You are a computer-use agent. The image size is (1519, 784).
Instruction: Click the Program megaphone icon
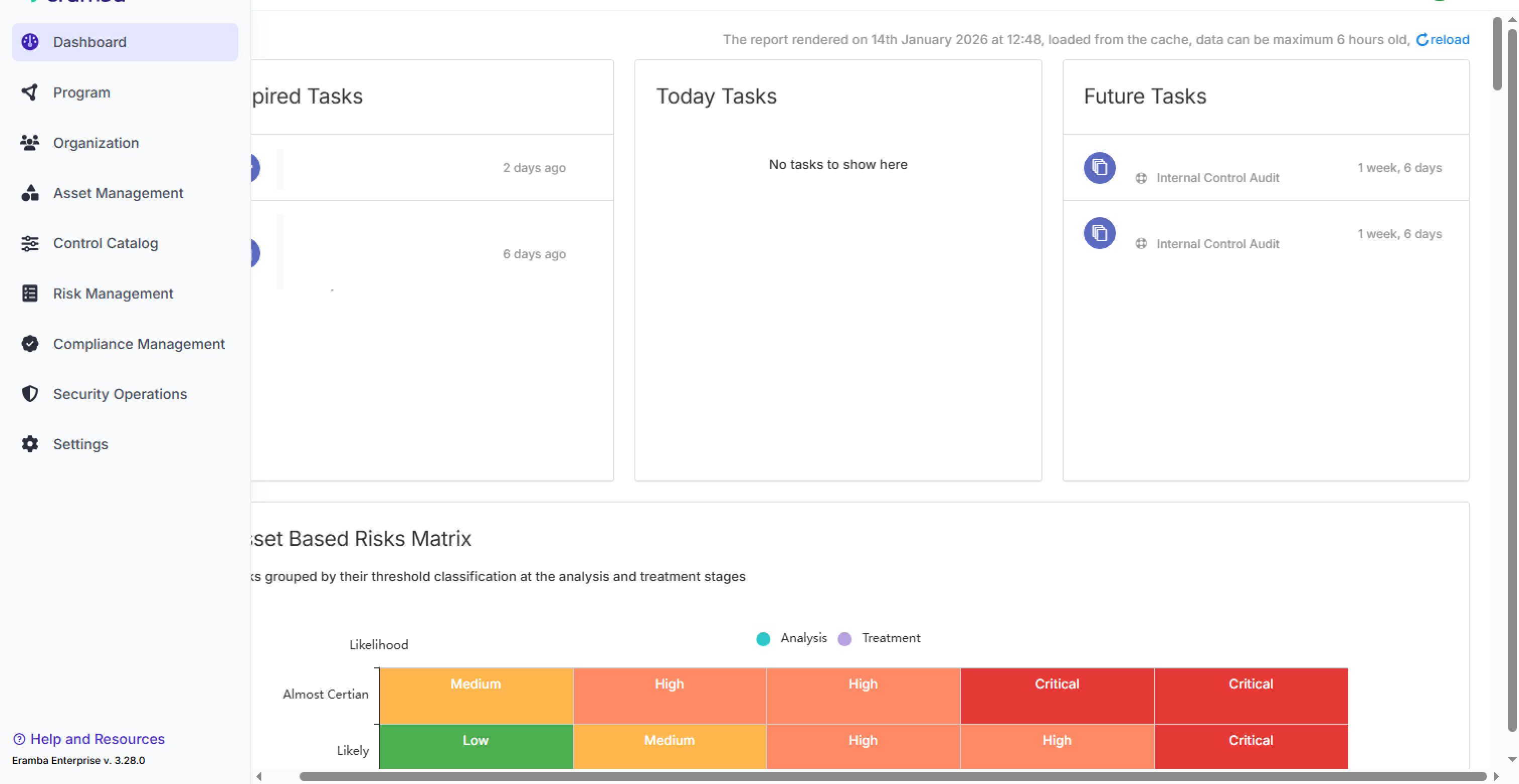30,92
